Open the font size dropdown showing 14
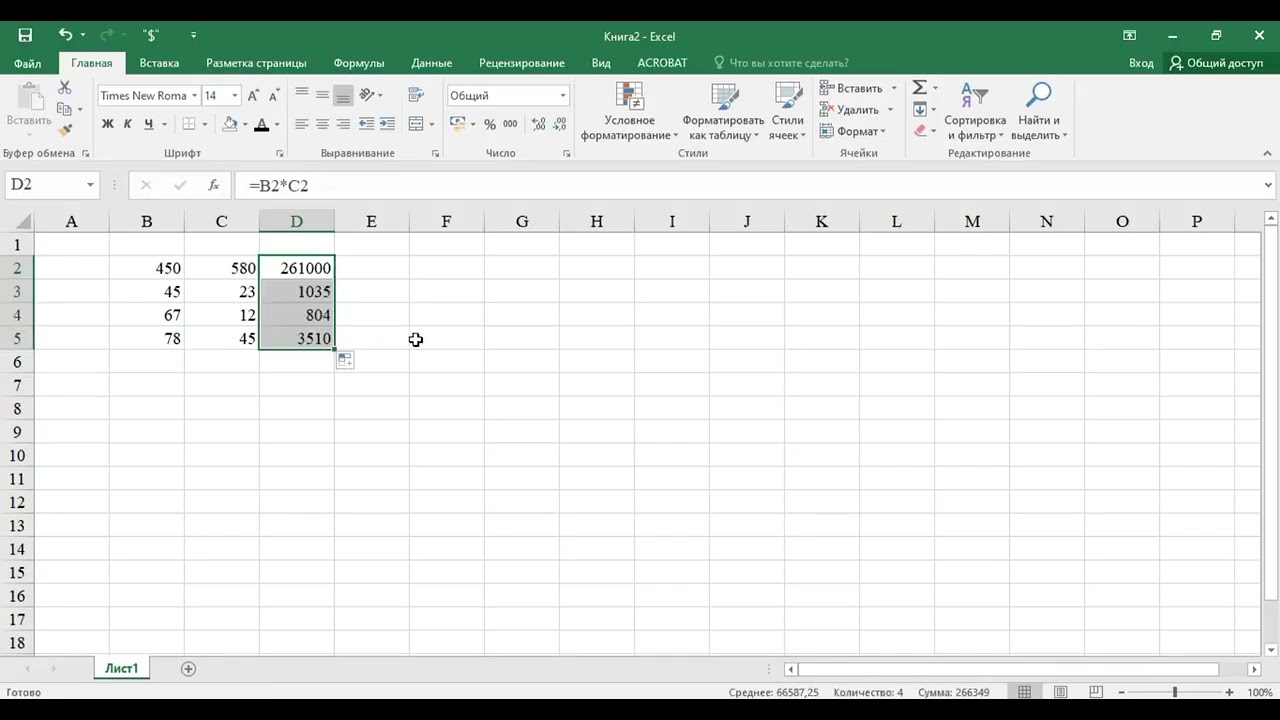This screenshot has height=720, width=1280. pos(235,96)
